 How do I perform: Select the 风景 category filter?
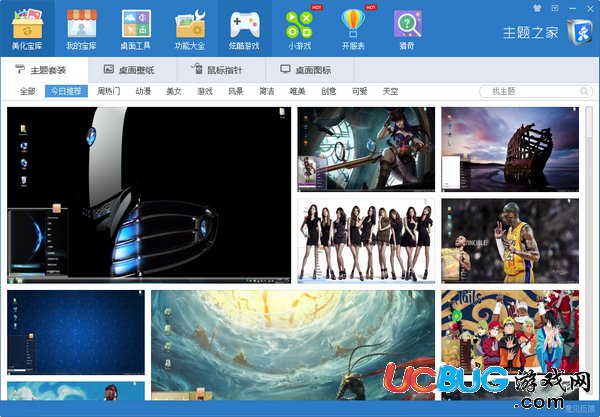236,91
